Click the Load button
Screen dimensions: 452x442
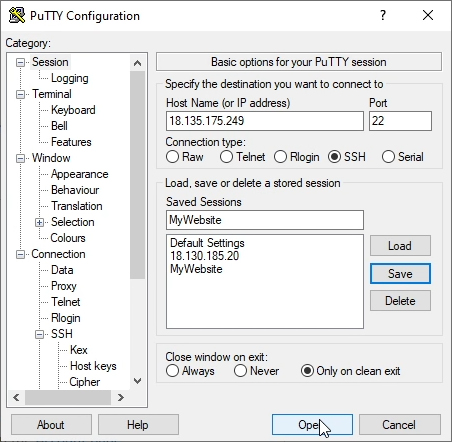400,246
